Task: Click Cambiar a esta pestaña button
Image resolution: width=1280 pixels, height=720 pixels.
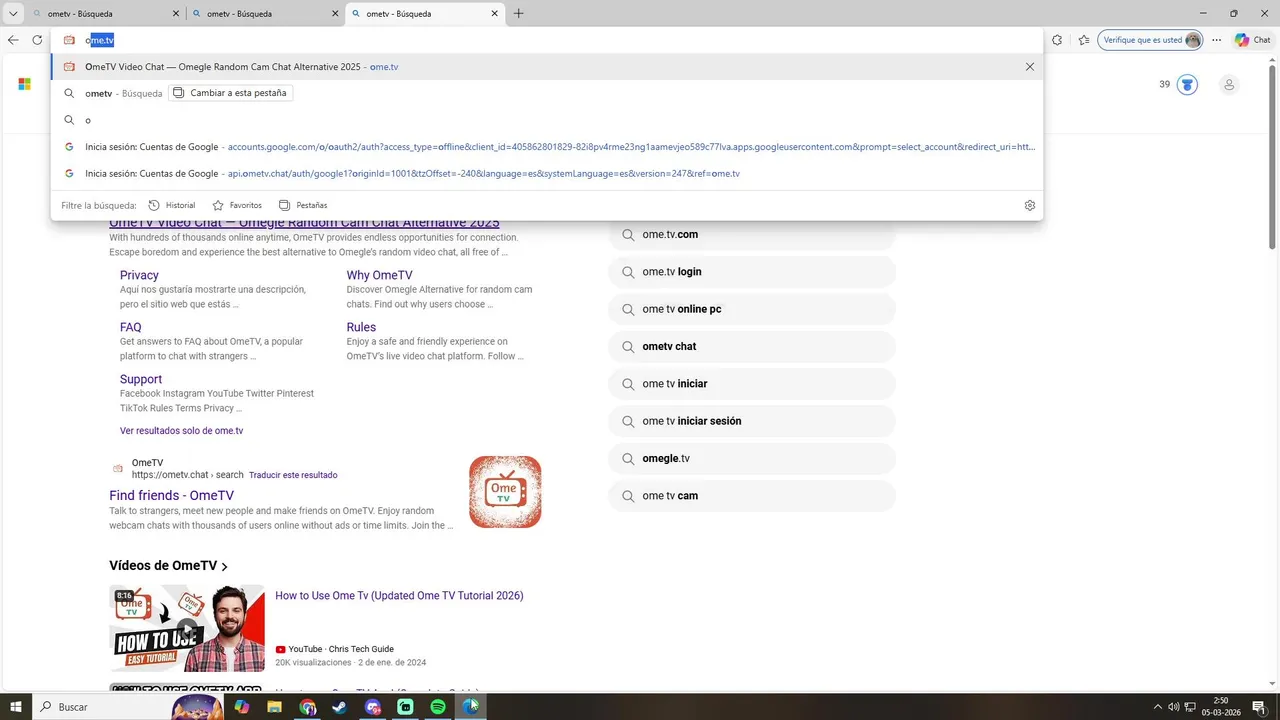Action: click(x=230, y=93)
